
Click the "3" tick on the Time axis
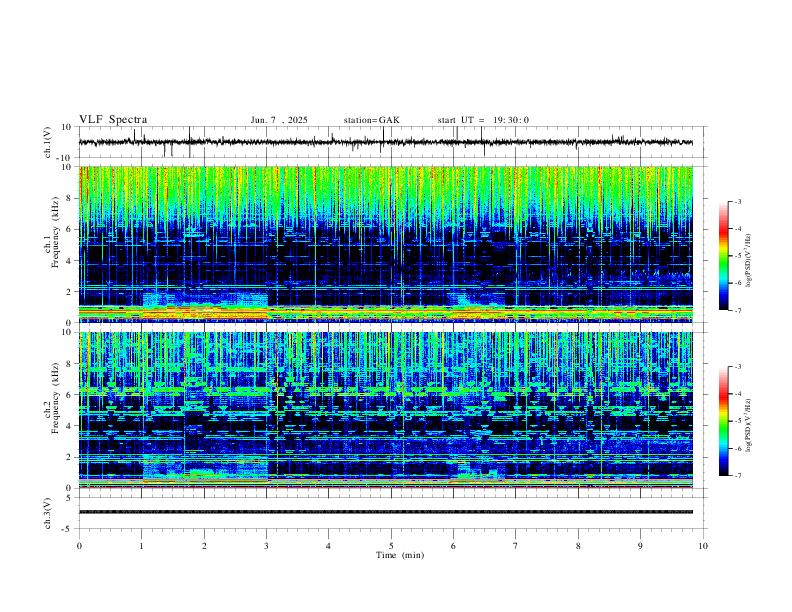266,546
